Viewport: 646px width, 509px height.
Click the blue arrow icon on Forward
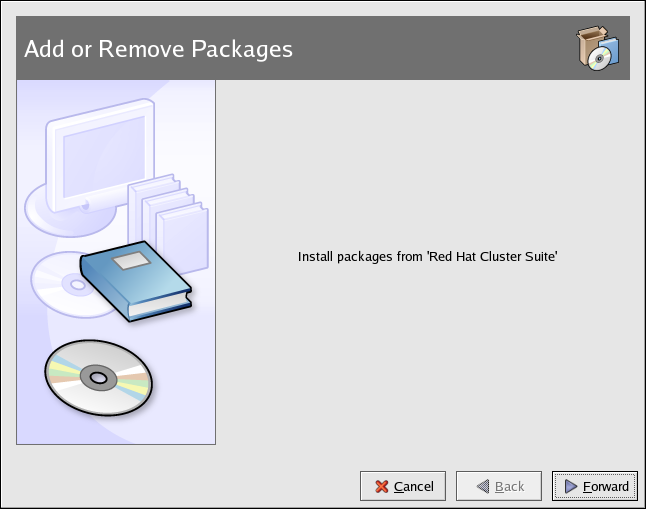[x=571, y=486]
